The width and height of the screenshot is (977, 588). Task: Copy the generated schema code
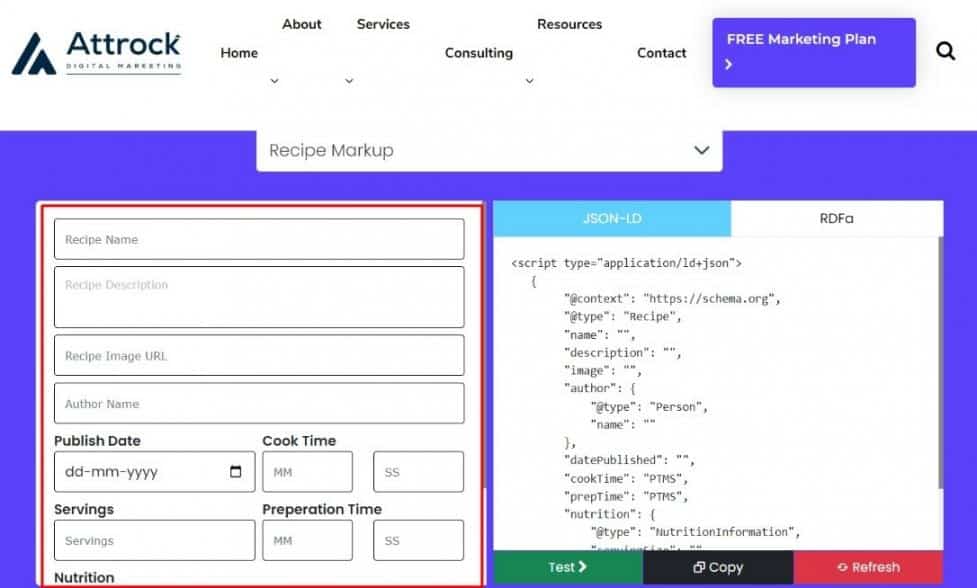[x=718, y=567]
